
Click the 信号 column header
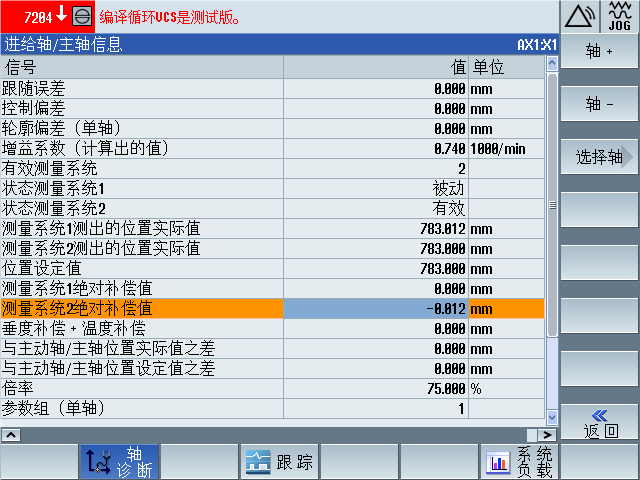pyautogui.click(x=142, y=67)
